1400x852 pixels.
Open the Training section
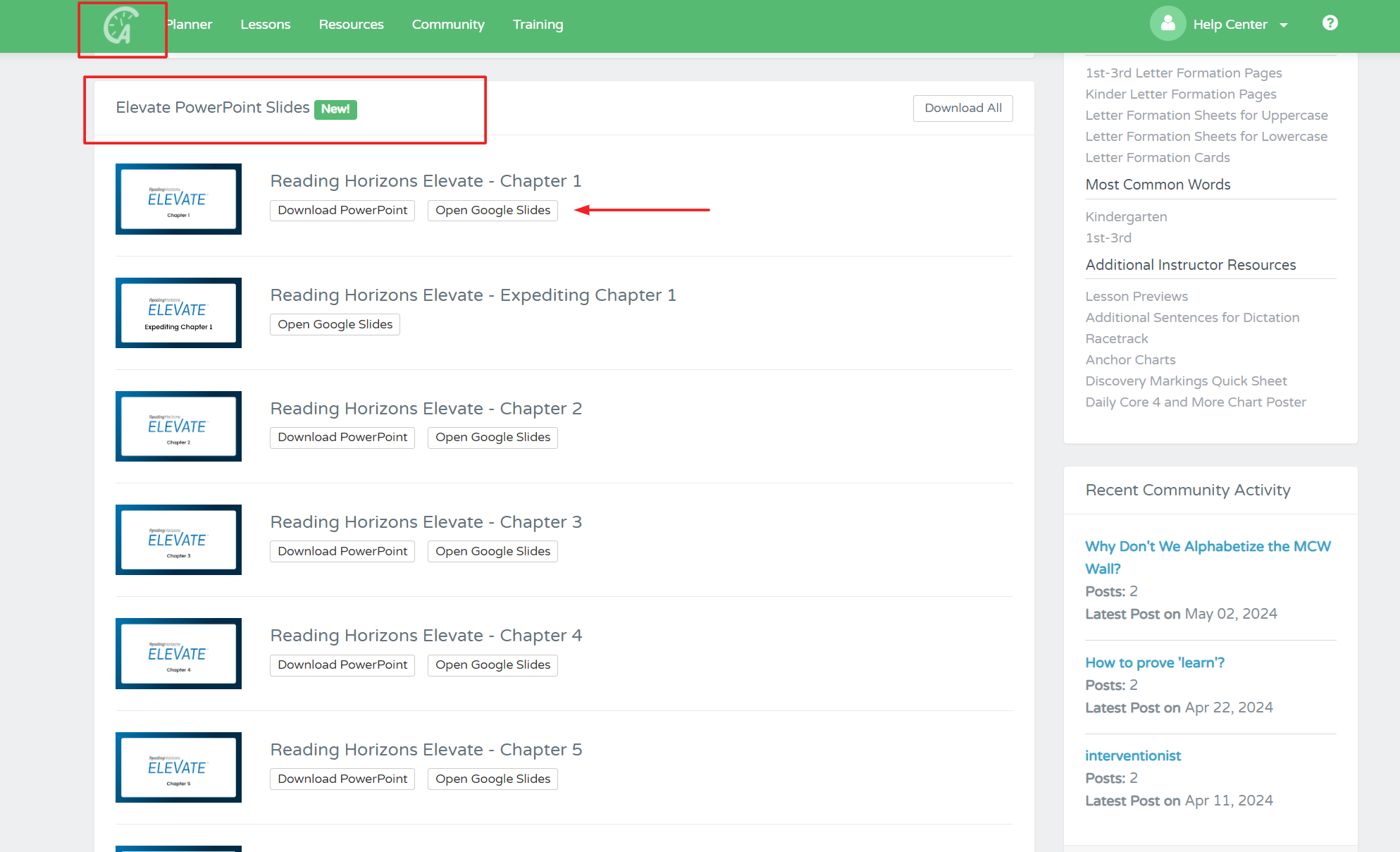coord(538,24)
